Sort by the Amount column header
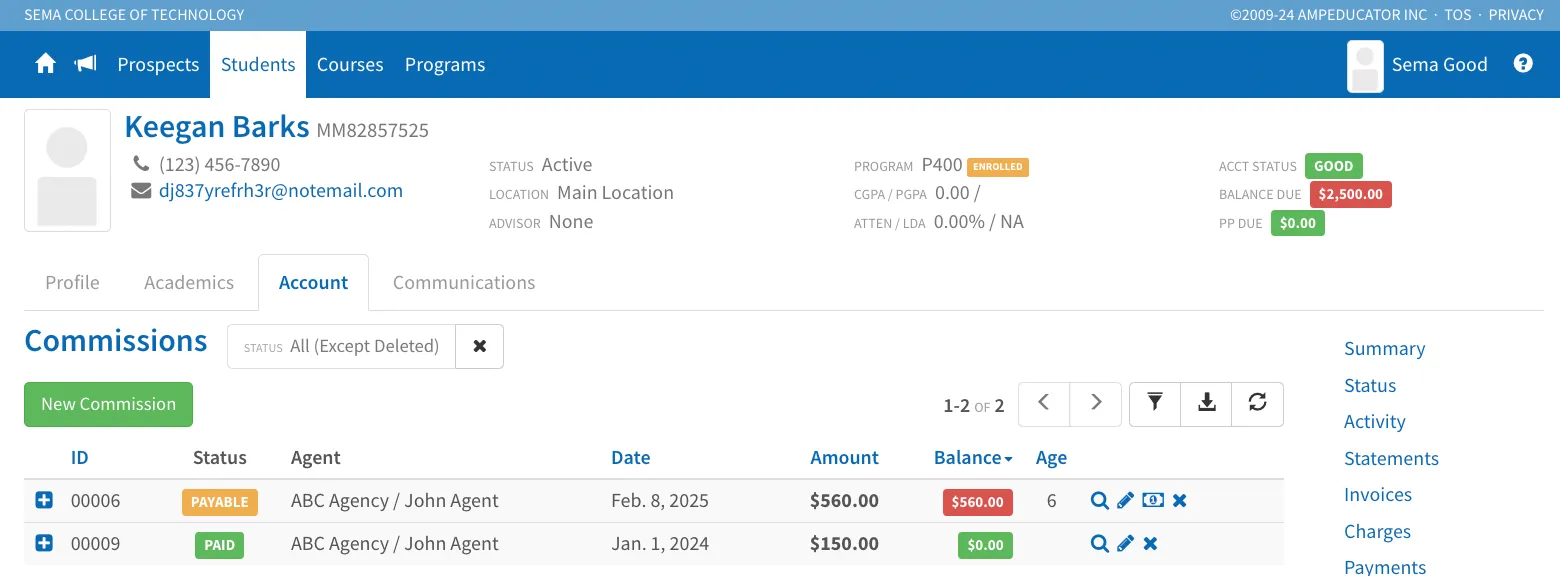Screen dimensions: 1560x576 click(844, 457)
